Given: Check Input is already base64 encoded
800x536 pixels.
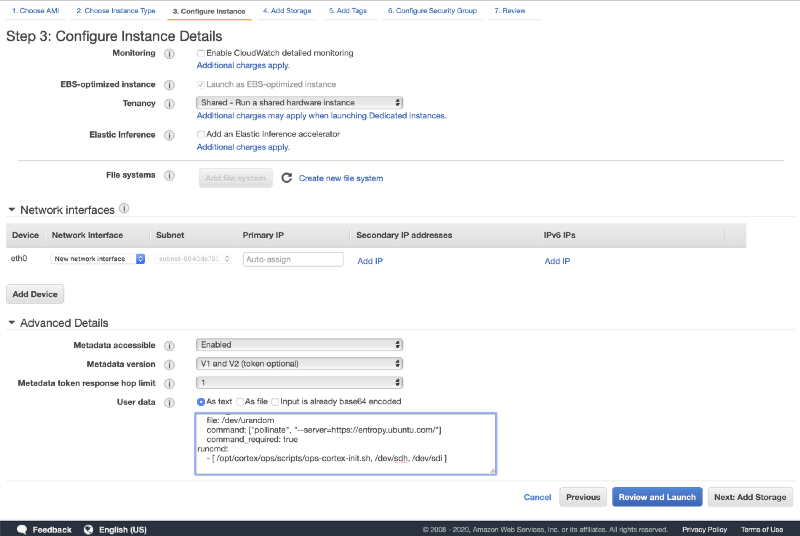Looking at the screenshot, I should tap(276, 402).
